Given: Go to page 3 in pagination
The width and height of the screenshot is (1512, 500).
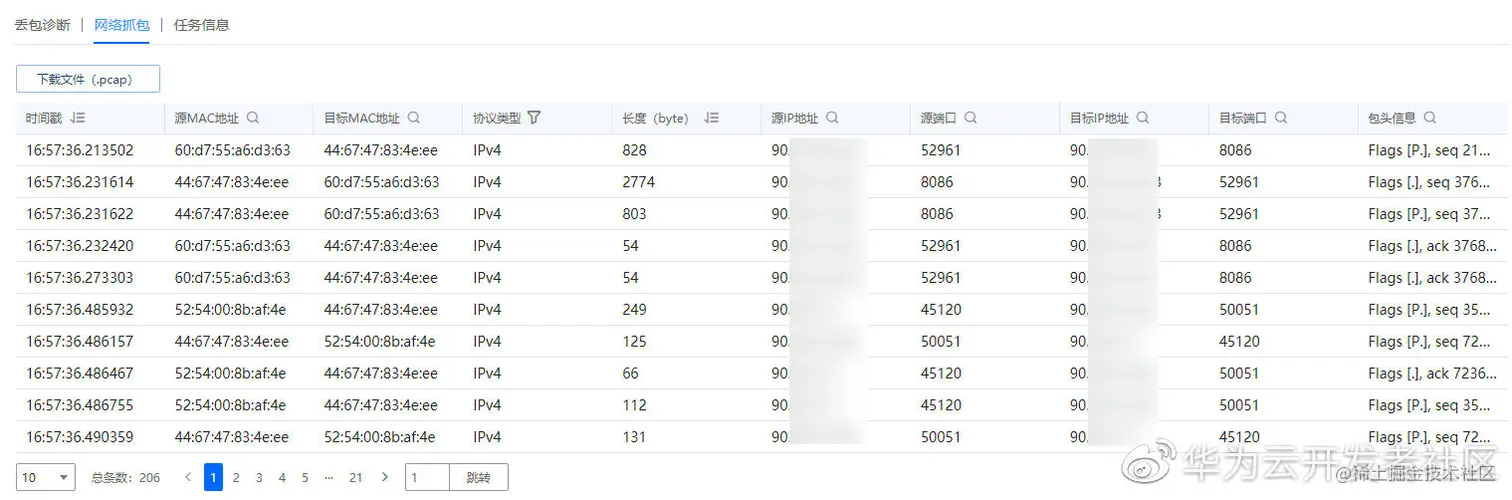Looking at the screenshot, I should (259, 478).
